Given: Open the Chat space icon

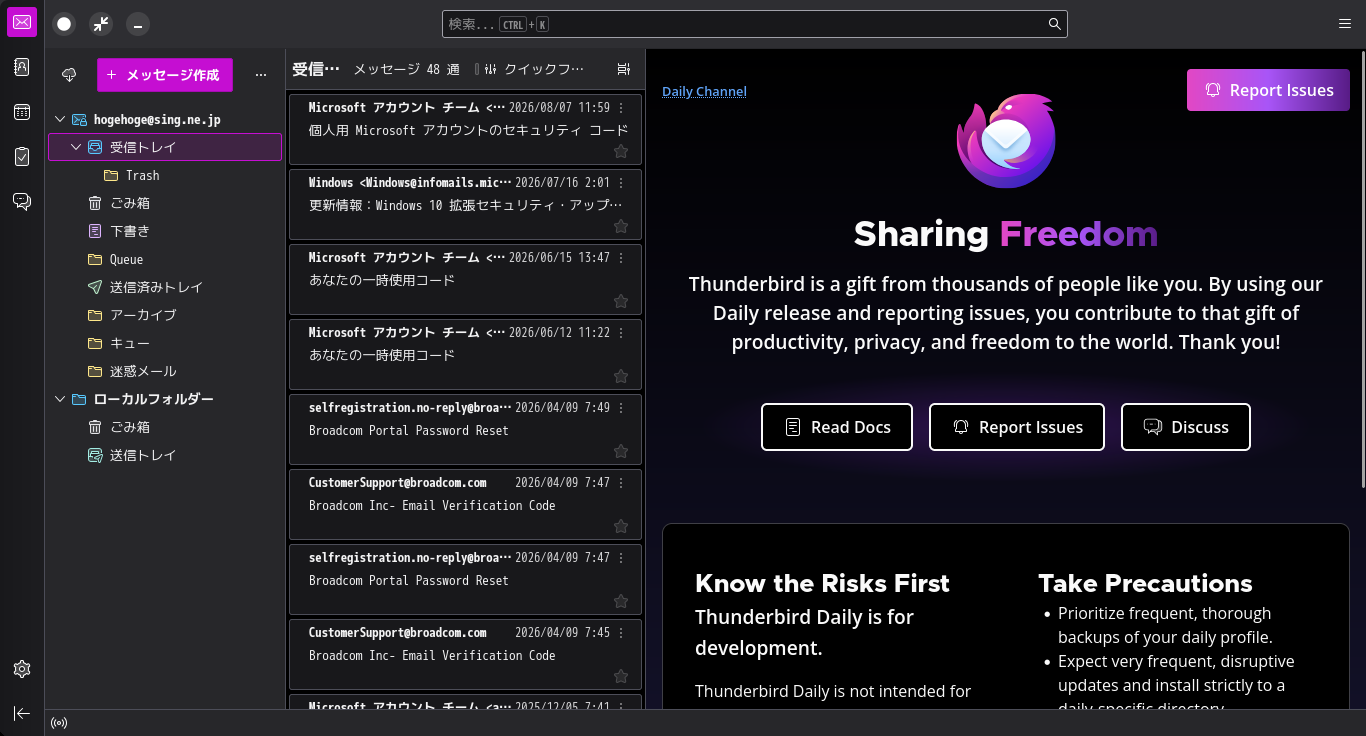Looking at the screenshot, I should (x=22, y=202).
